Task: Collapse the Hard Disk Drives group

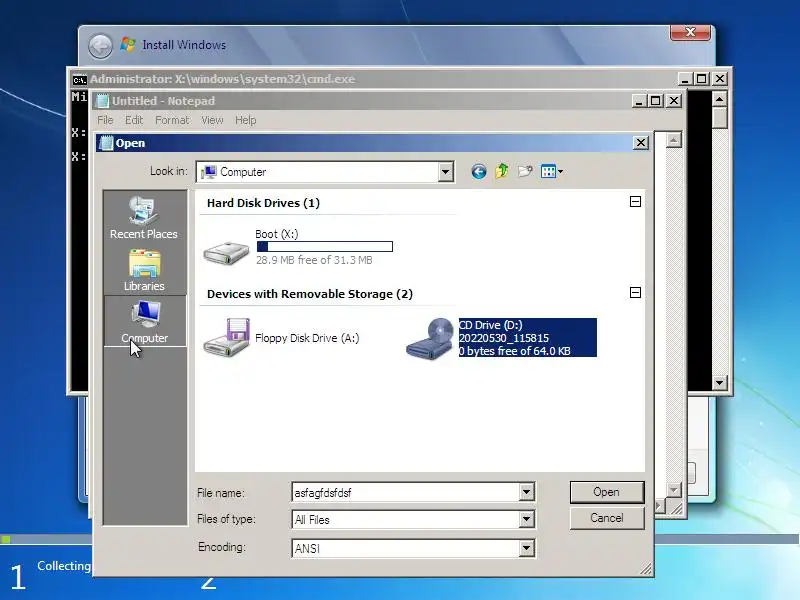Action: 635,202
